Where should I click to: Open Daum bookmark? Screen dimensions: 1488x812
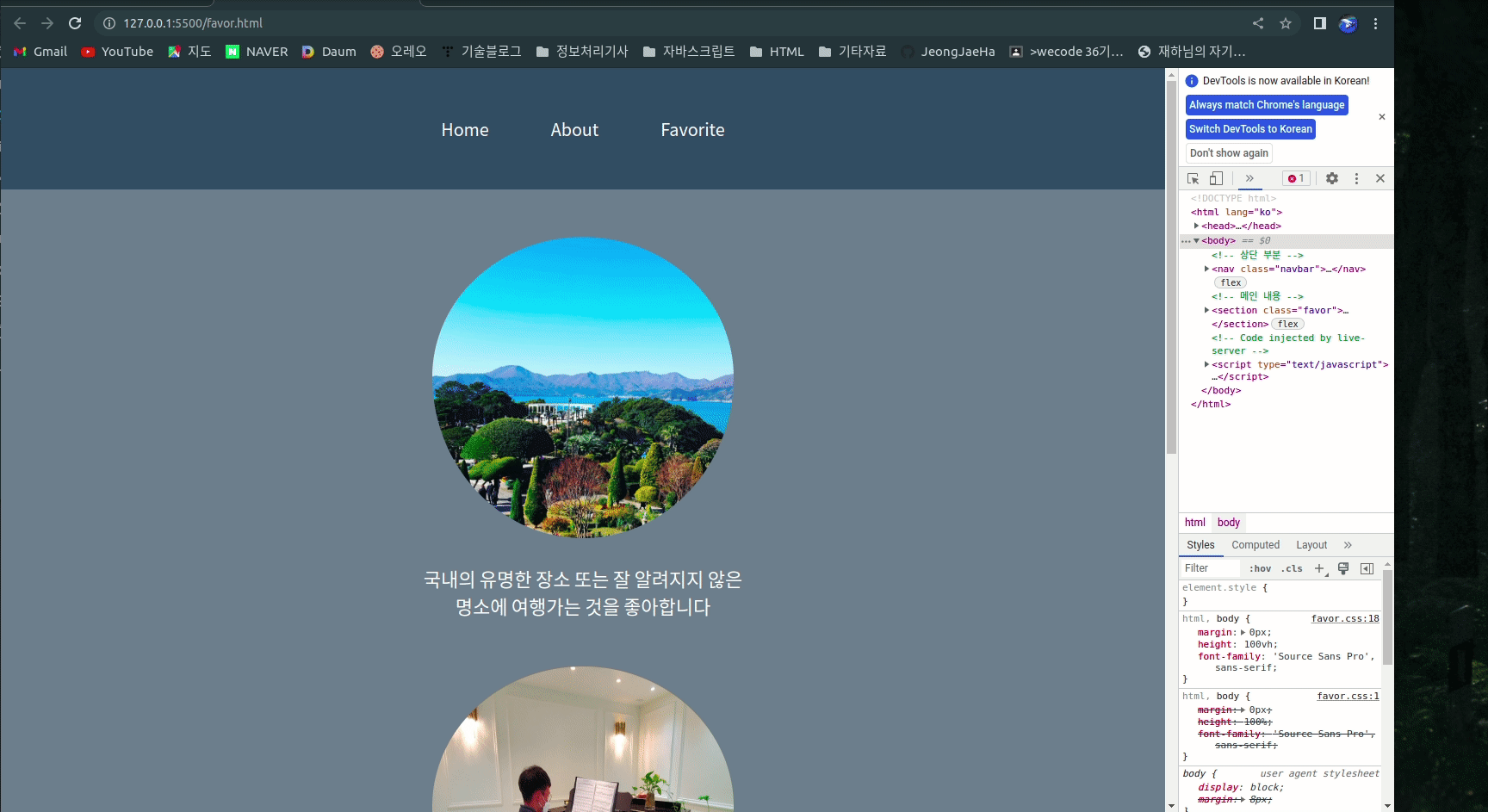[329, 52]
